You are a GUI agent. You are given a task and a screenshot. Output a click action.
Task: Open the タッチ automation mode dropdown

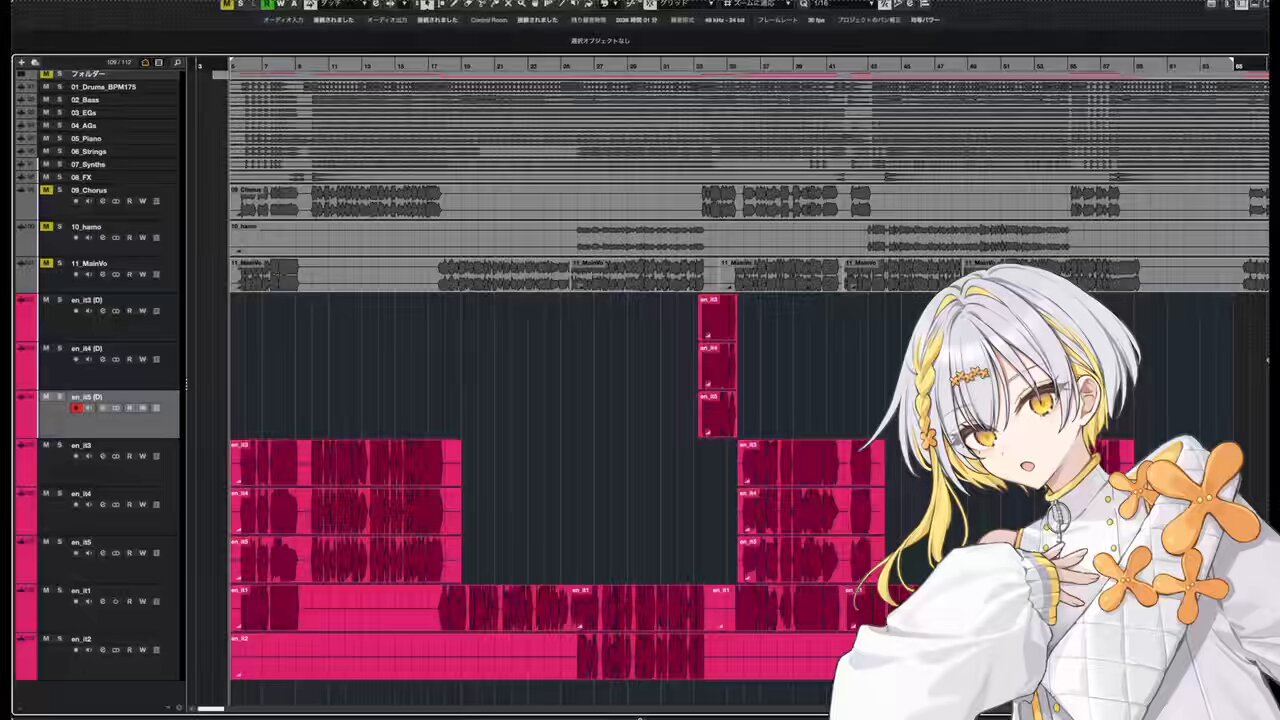point(345,4)
